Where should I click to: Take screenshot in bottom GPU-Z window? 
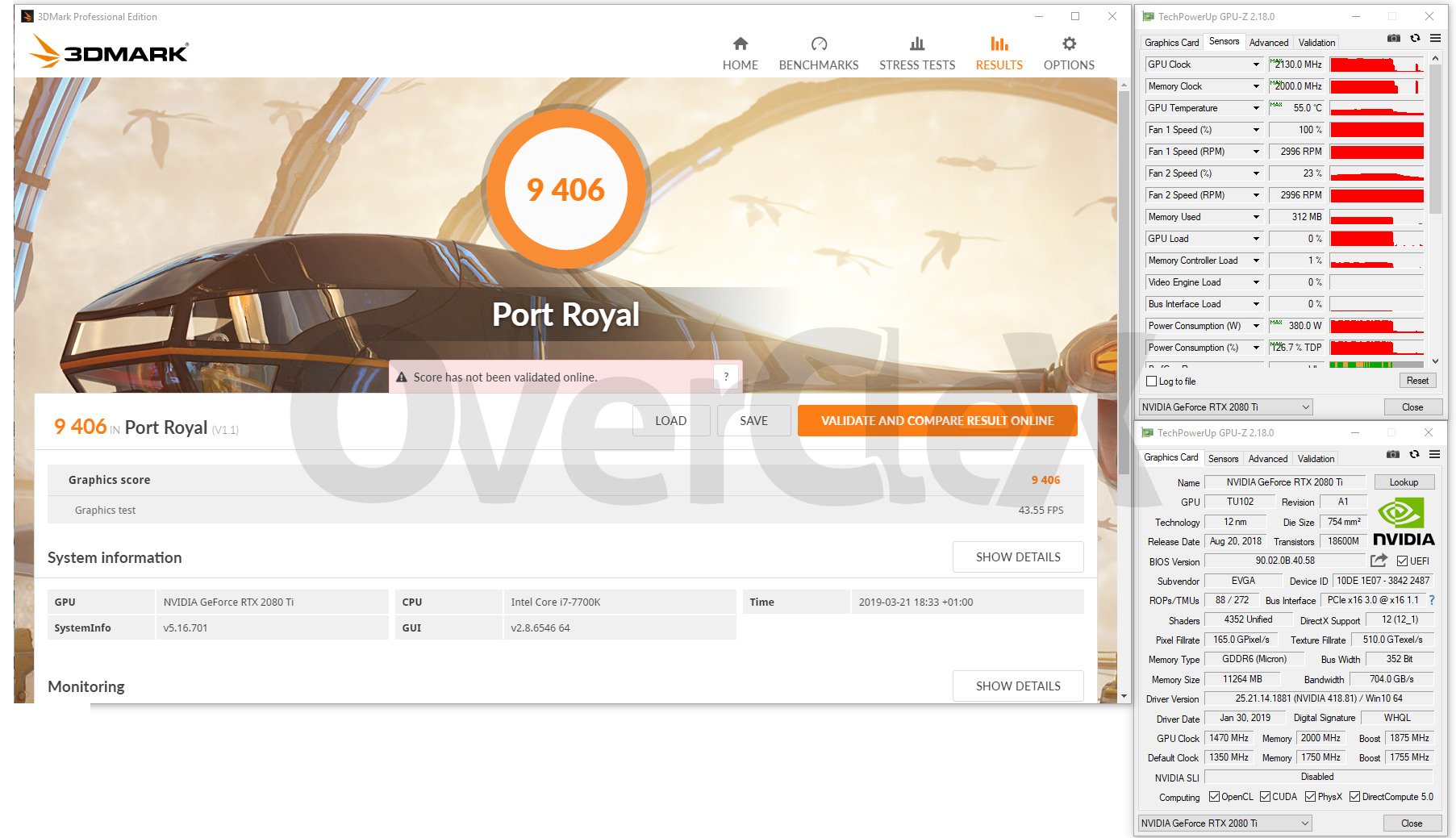pyautogui.click(x=1392, y=454)
